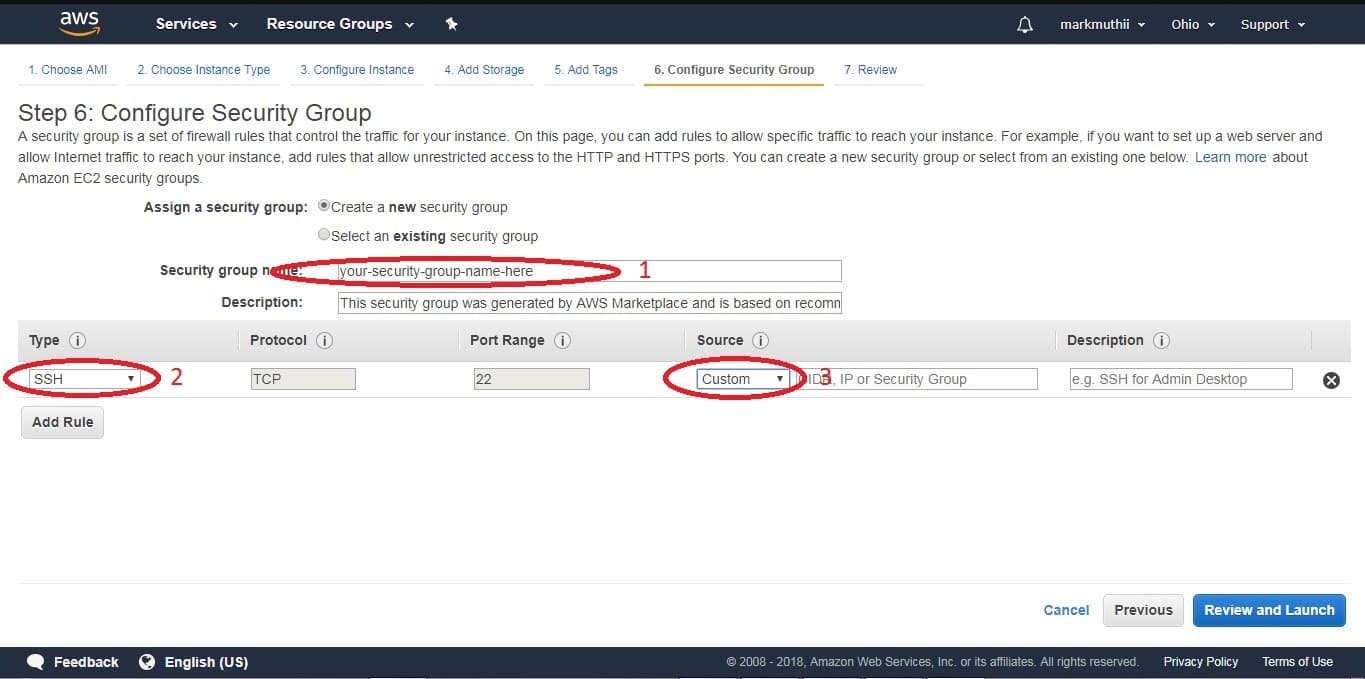This screenshot has height=679, width=1365.
Task: Click the Add Rule button
Action: pyautogui.click(x=62, y=422)
